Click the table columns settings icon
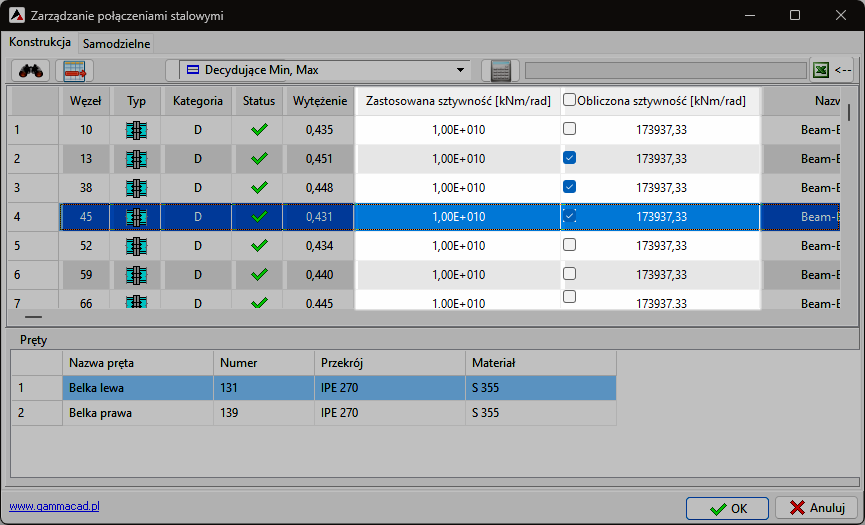 coord(74,70)
